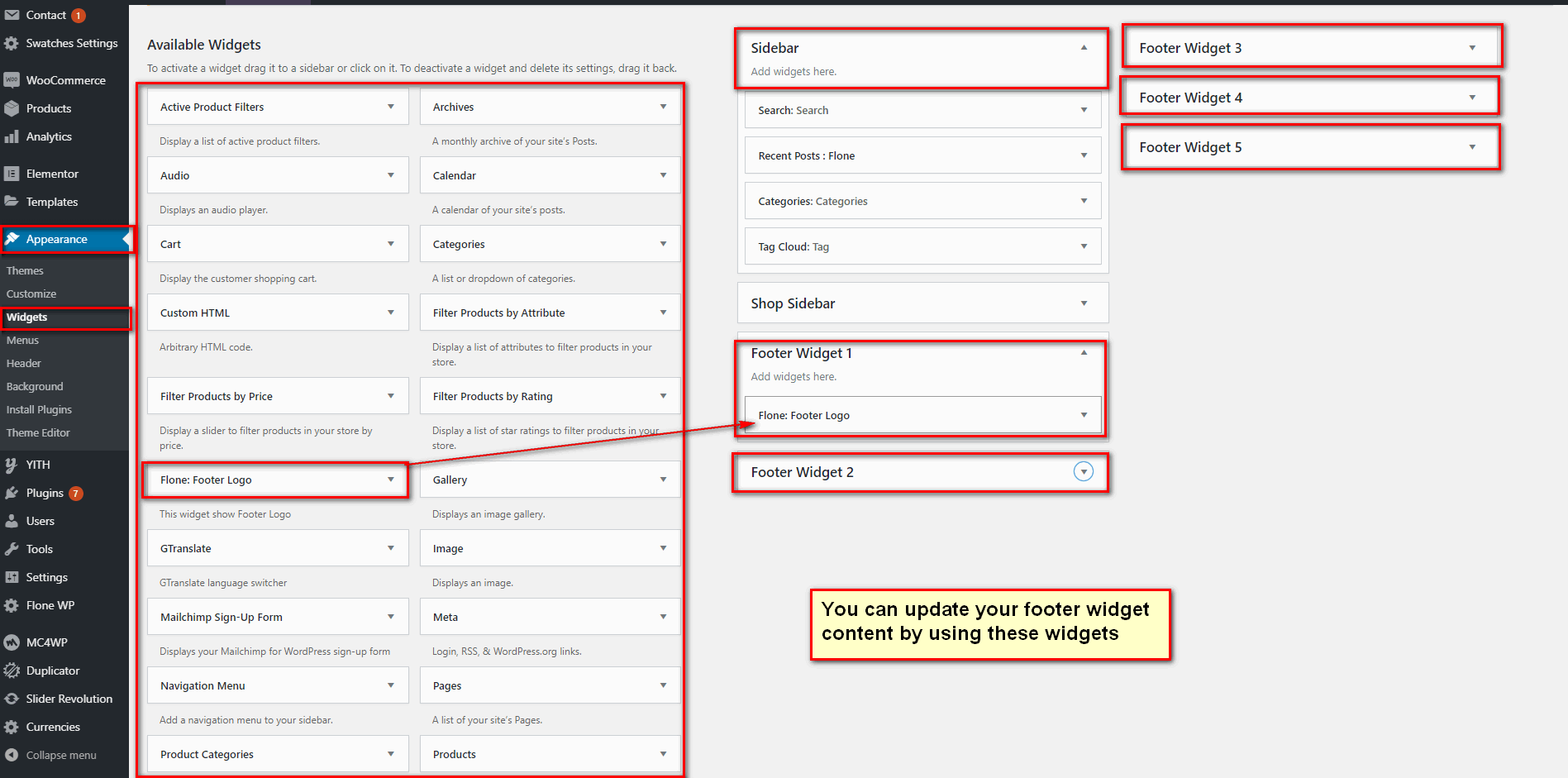
Task: Click the Templates folder icon
Action: [x=12, y=202]
